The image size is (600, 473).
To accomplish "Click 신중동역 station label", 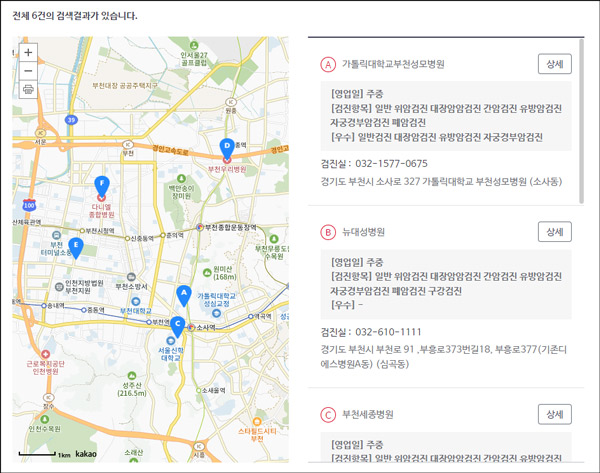I will [x=142, y=238].
